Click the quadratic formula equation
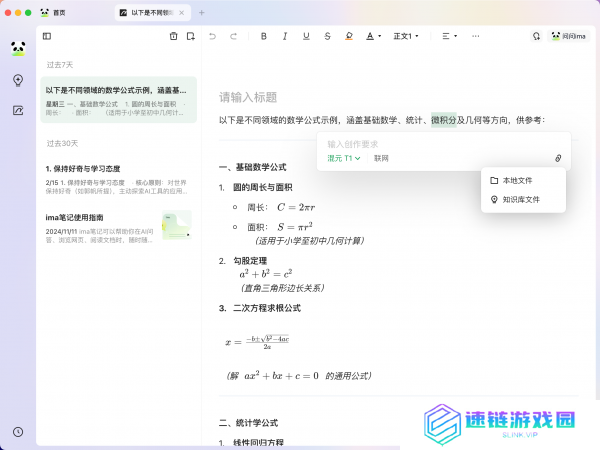Screen dimensions: 600x450 [x=257, y=342]
